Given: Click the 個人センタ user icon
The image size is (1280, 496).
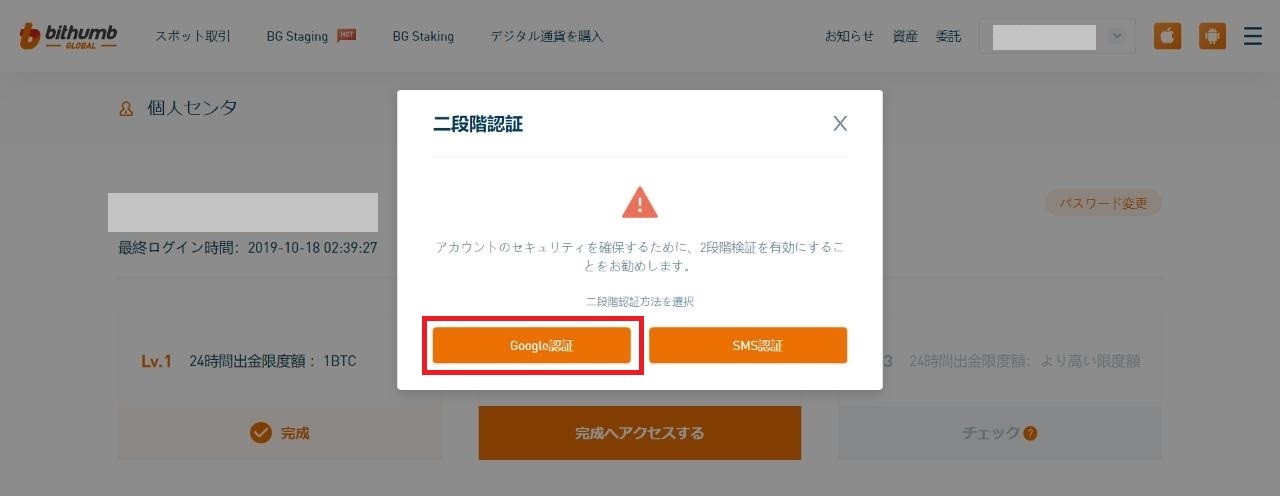Looking at the screenshot, I should coord(126,109).
